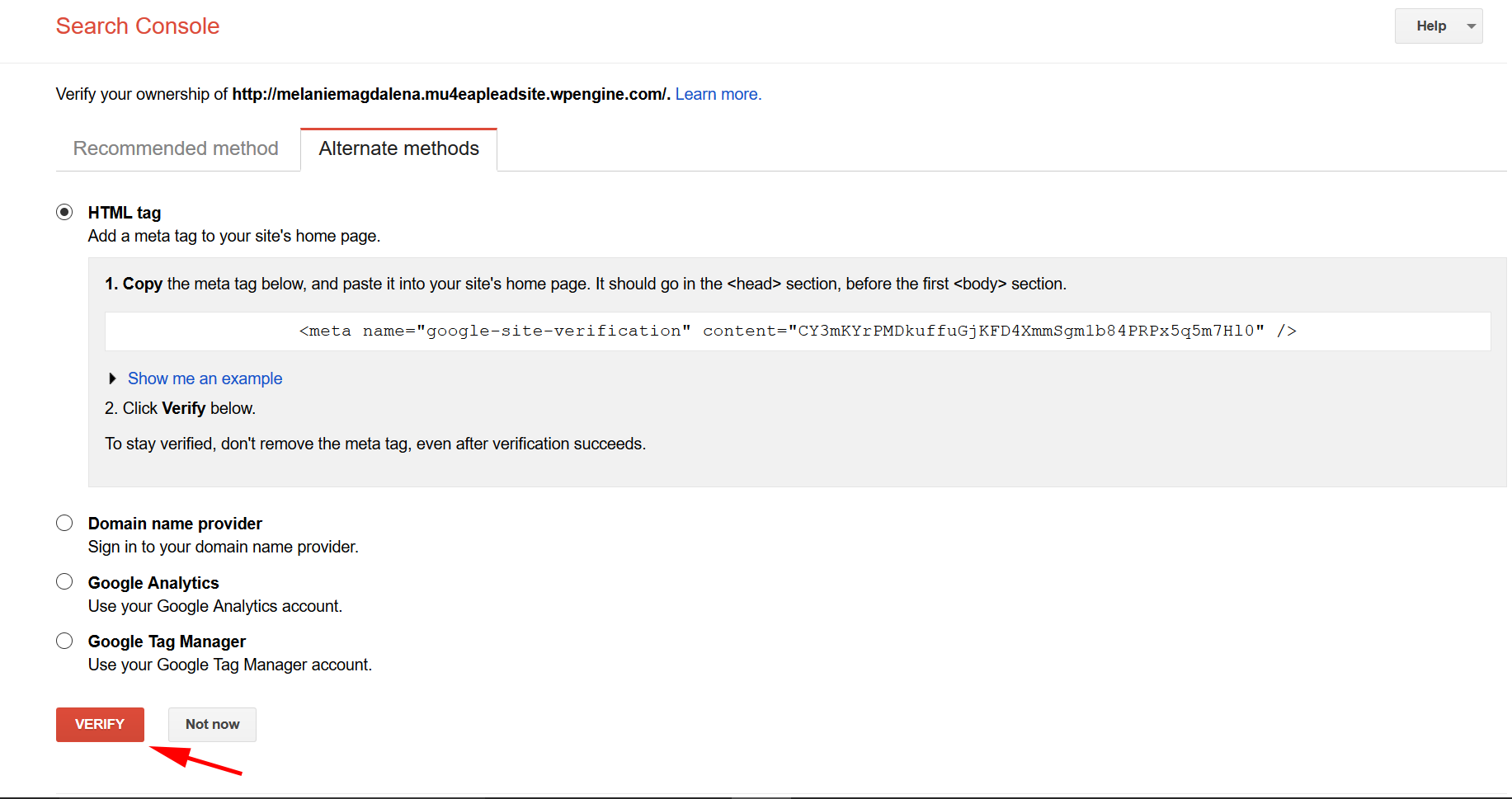This screenshot has width=1512, height=799.
Task: Click the Search Console logo text
Action: pyautogui.click(x=138, y=26)
